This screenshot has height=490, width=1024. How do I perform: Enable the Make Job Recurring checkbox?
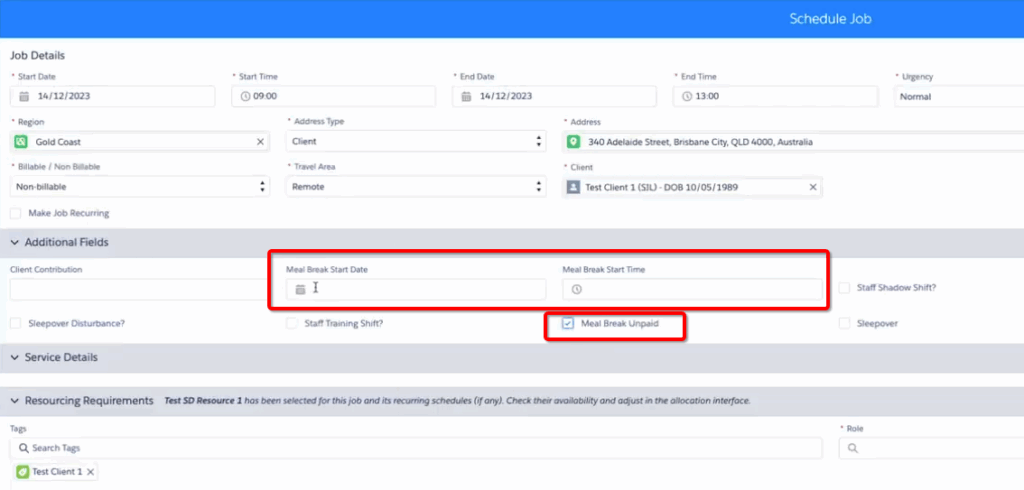tap(15, 213)
